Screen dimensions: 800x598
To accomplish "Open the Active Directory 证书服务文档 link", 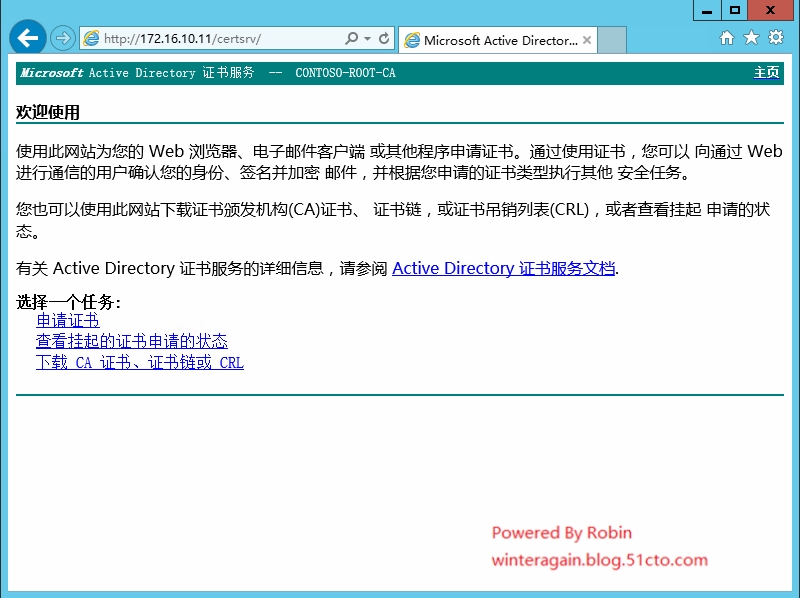I will point(504,268).
